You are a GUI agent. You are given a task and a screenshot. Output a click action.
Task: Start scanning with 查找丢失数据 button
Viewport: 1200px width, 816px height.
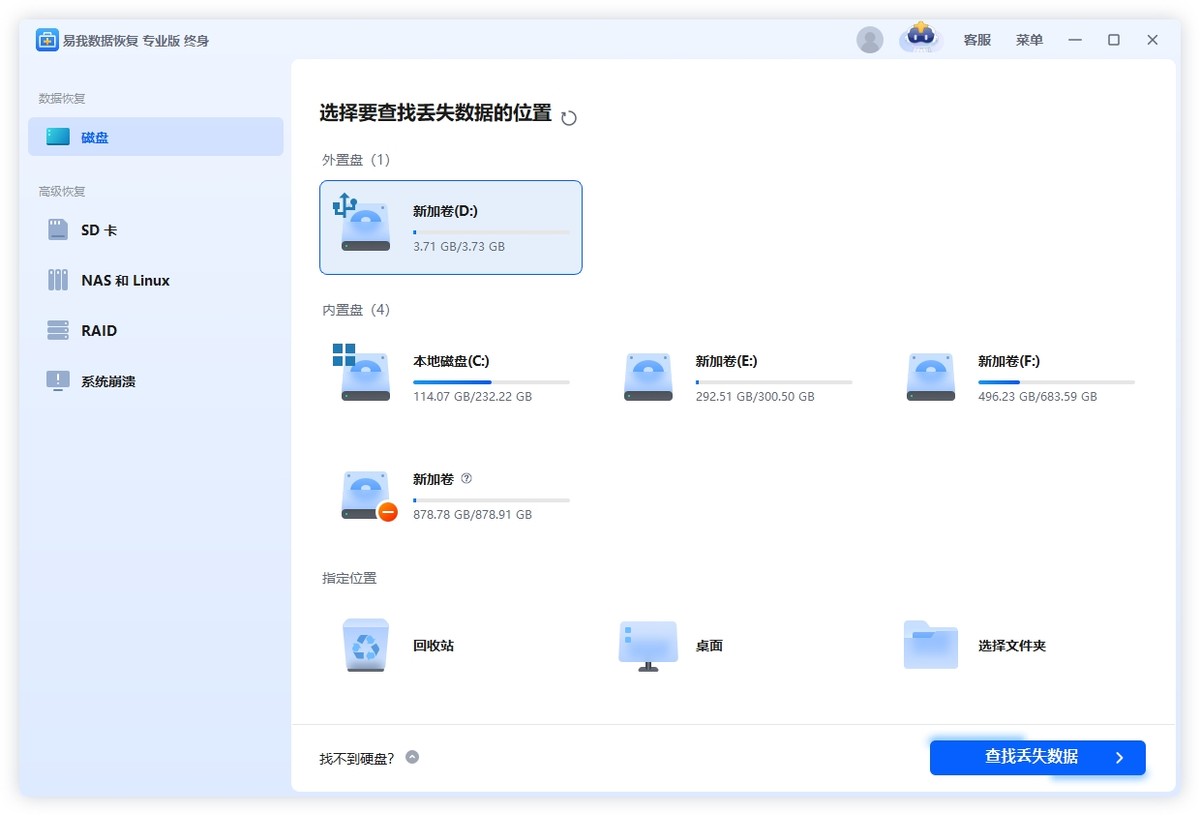1037,757
